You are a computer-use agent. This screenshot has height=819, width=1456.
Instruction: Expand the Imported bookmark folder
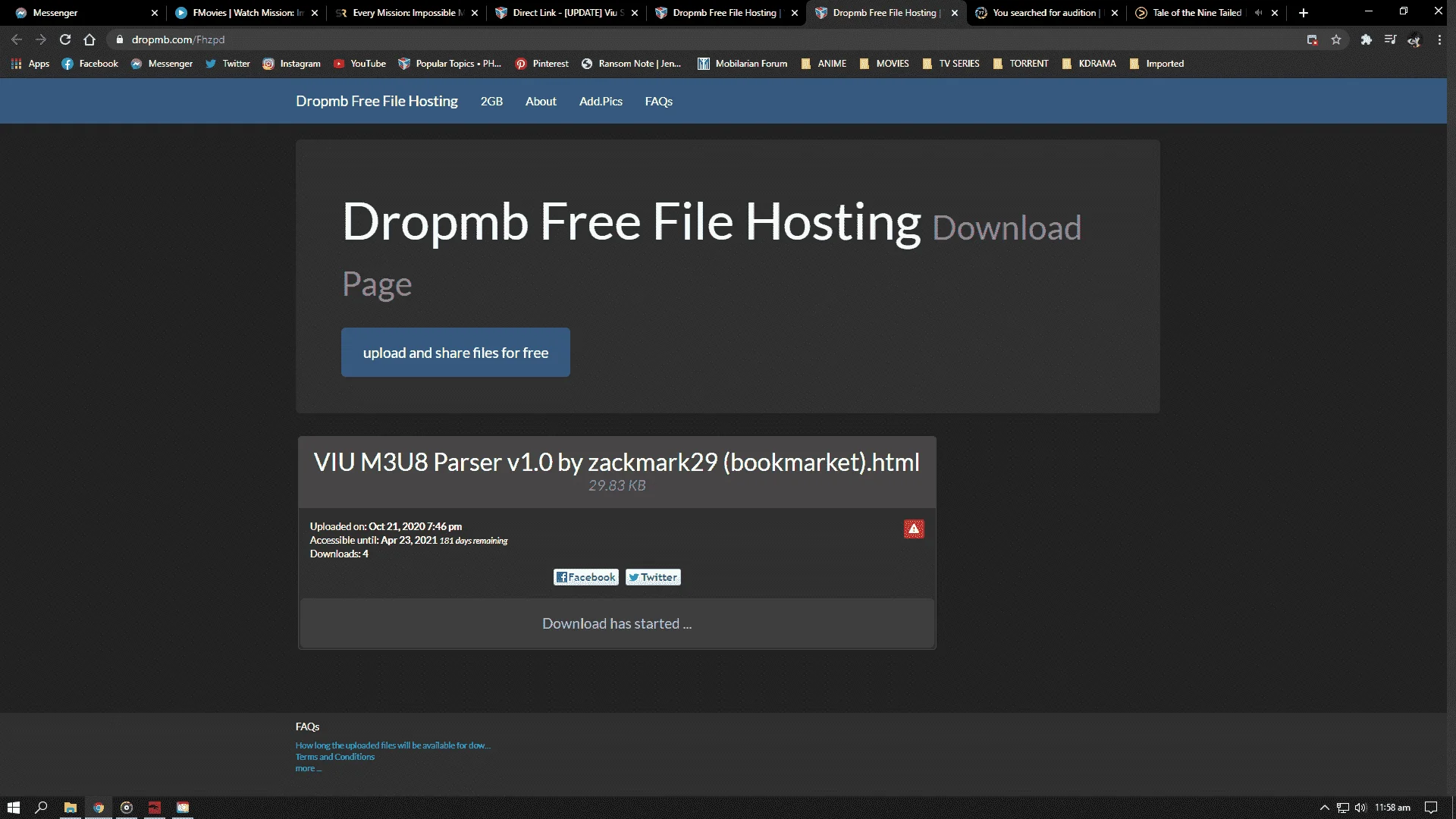point(1156,64)
